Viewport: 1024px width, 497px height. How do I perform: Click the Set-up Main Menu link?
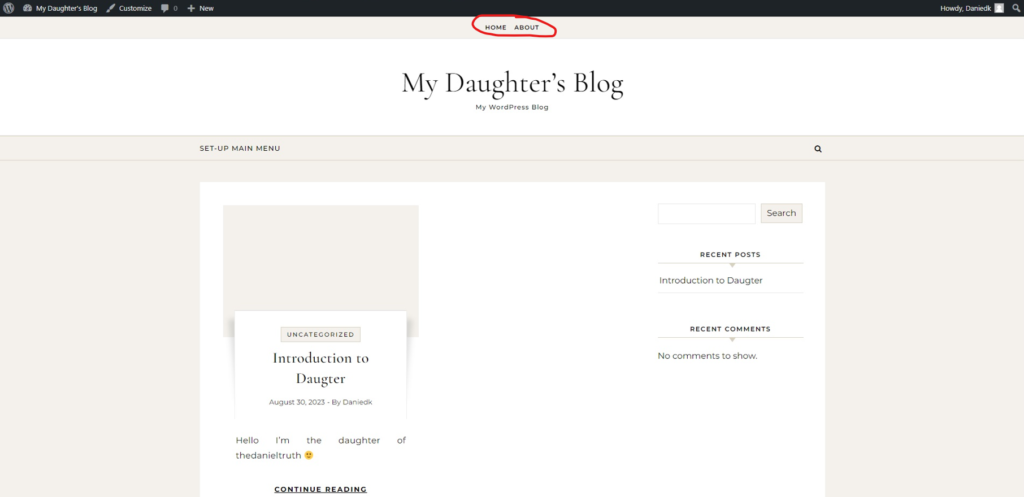tap(240, 148)
